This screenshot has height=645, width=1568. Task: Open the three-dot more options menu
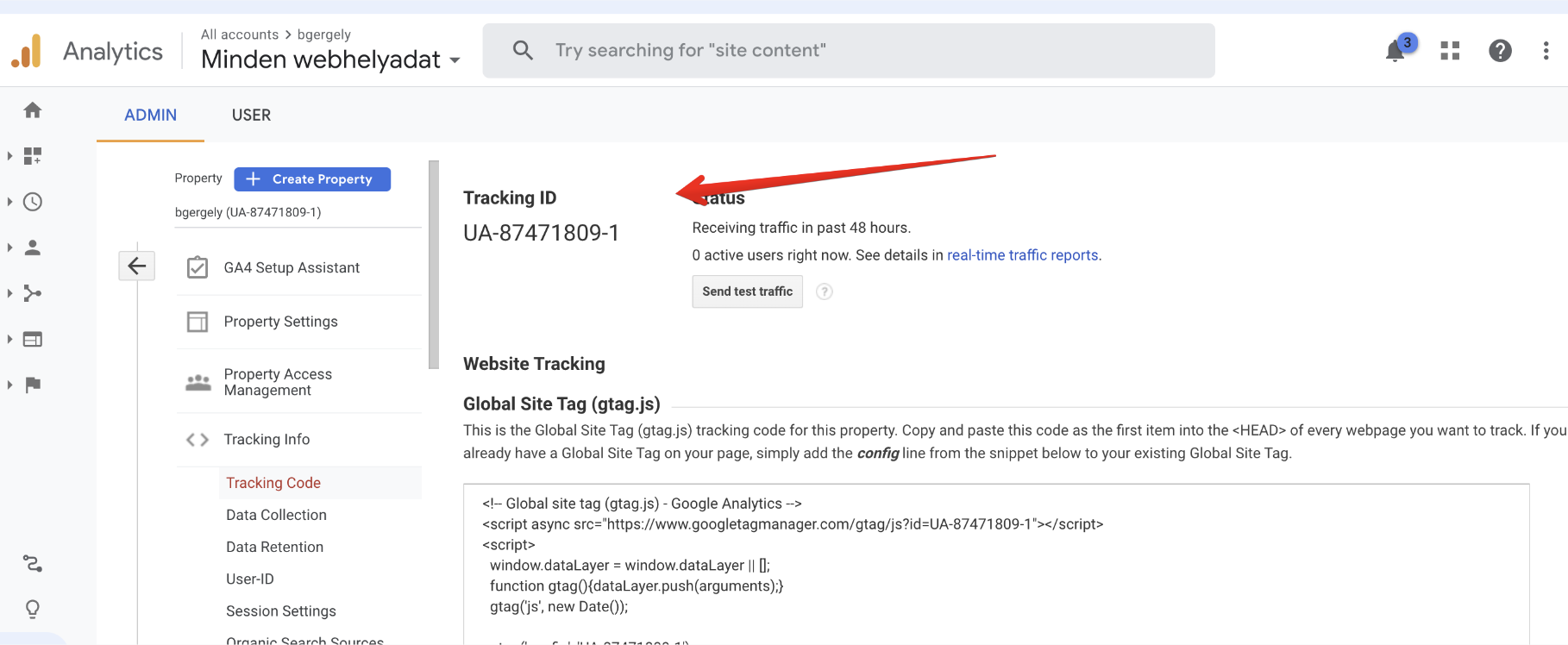click(x=1546, y=51)
